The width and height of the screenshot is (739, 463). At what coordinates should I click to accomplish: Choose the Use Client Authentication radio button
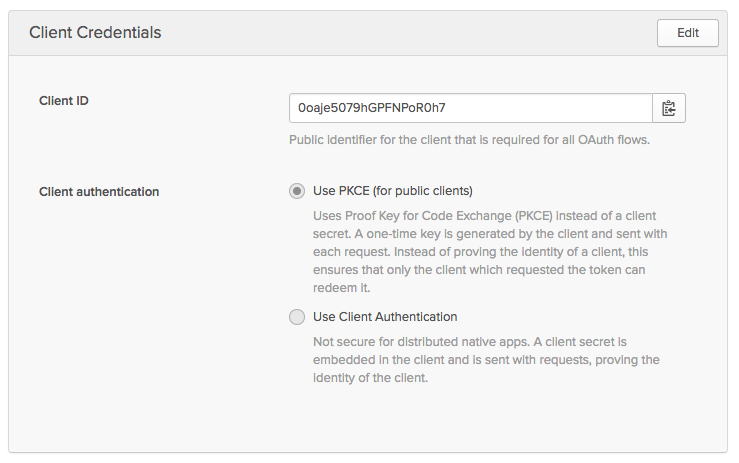(x=297, y=317)
